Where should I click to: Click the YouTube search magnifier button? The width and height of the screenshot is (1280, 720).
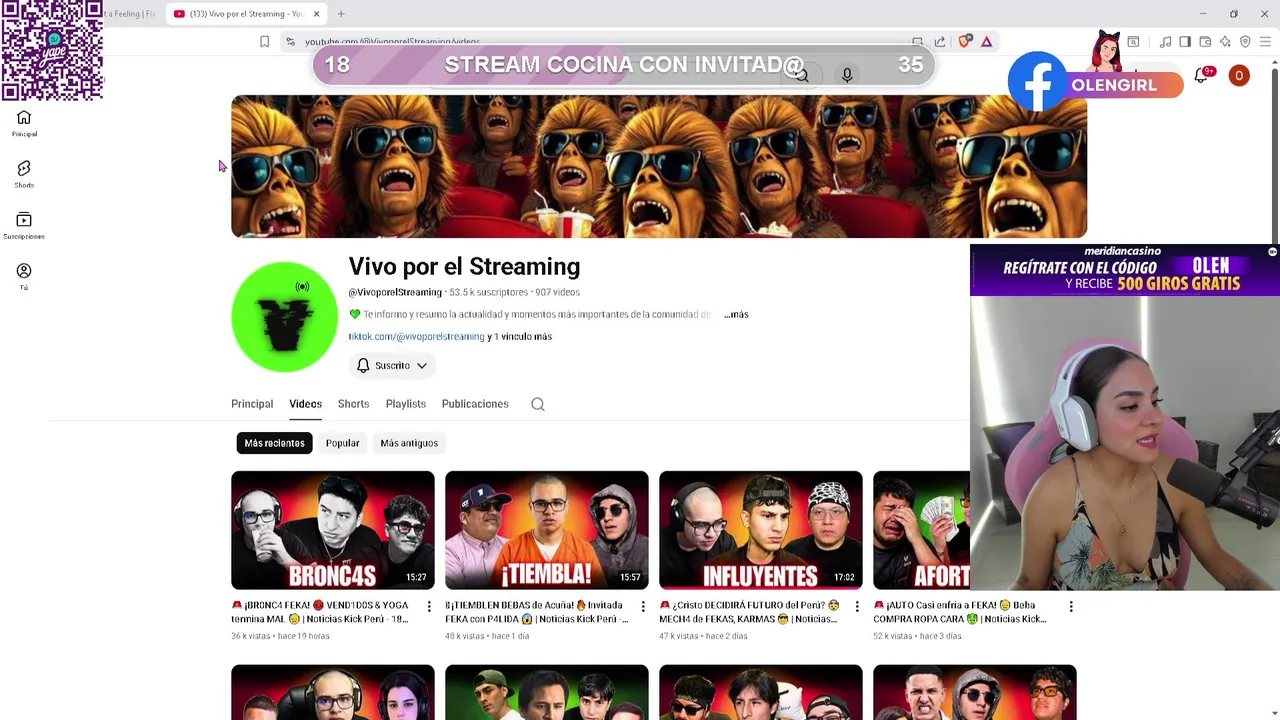[801, 75]
